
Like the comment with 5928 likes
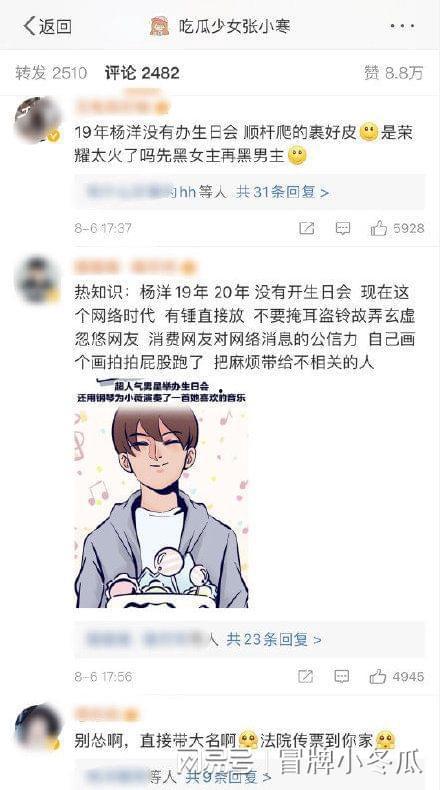[398, 228]
